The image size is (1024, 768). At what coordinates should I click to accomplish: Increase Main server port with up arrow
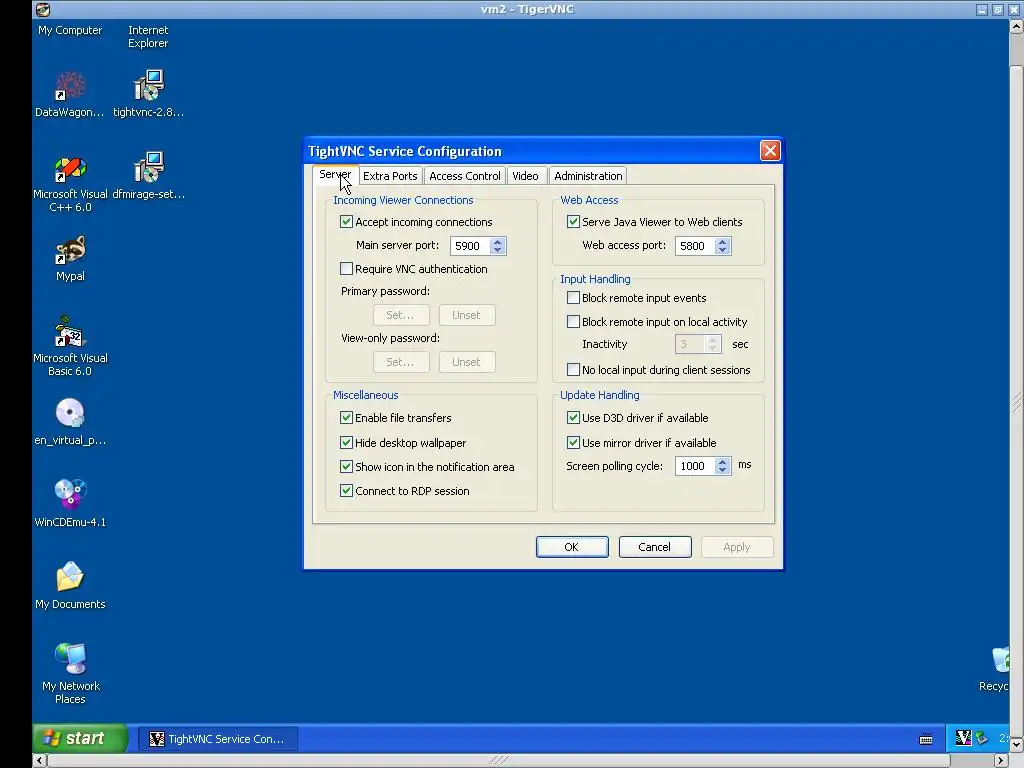coord(498,242)
